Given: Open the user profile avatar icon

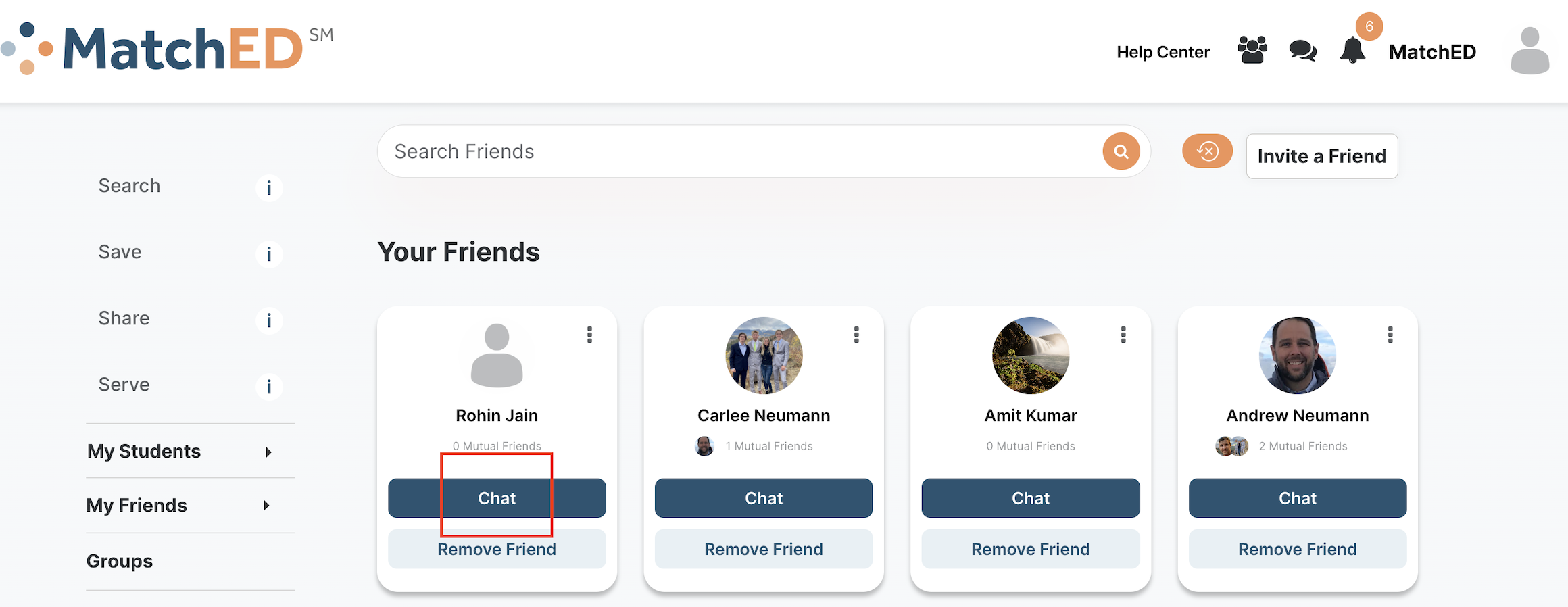Looking at the screenshot, I should click(1529, 51).
